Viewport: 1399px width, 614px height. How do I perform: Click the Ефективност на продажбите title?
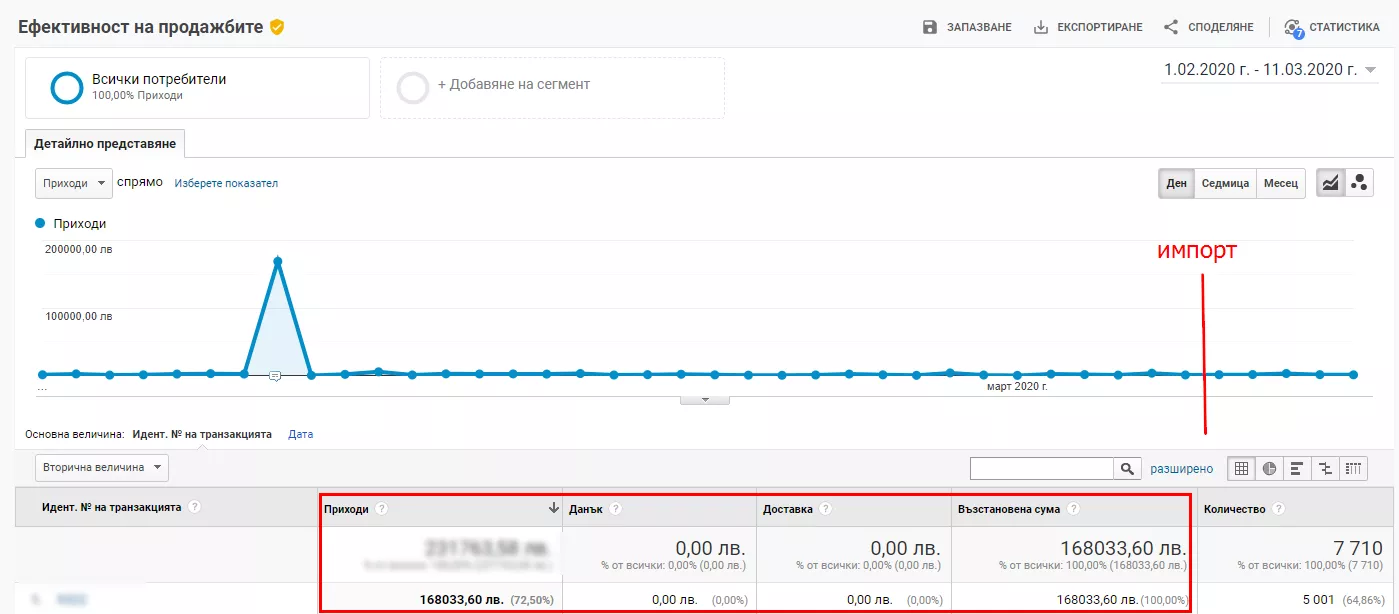click(141, 27)
